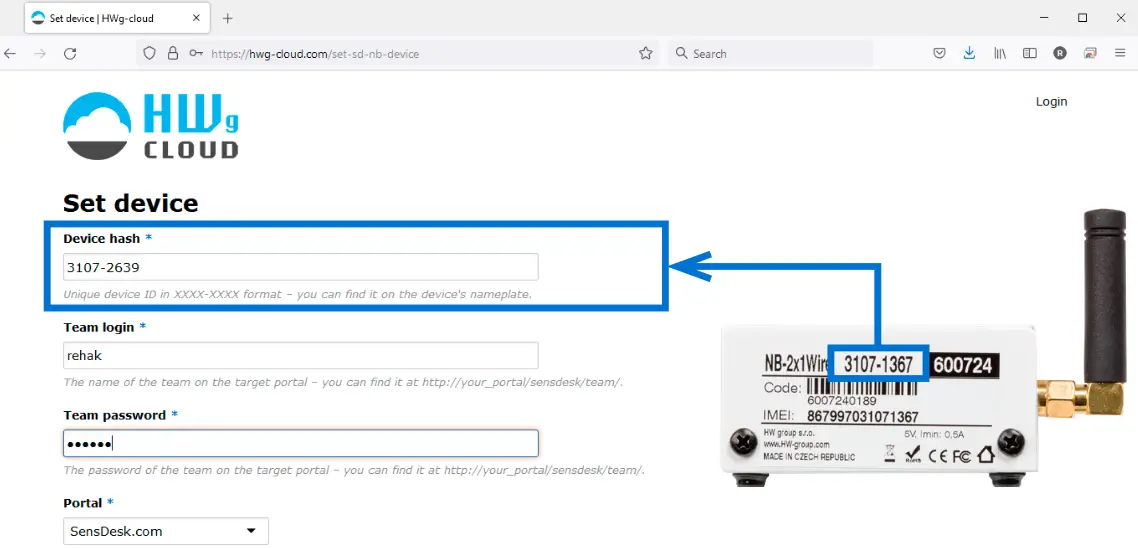The image size is (1138, 549).
Task: Minimize the browser window
Action: tap(1044, 18)
